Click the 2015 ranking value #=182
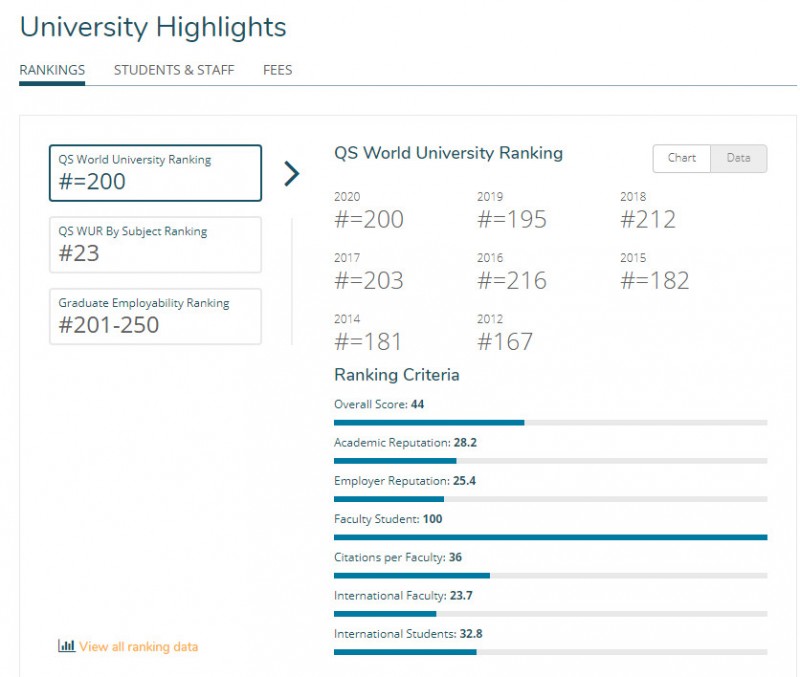This screenshot has height=677, width=800. pos(655,281)
